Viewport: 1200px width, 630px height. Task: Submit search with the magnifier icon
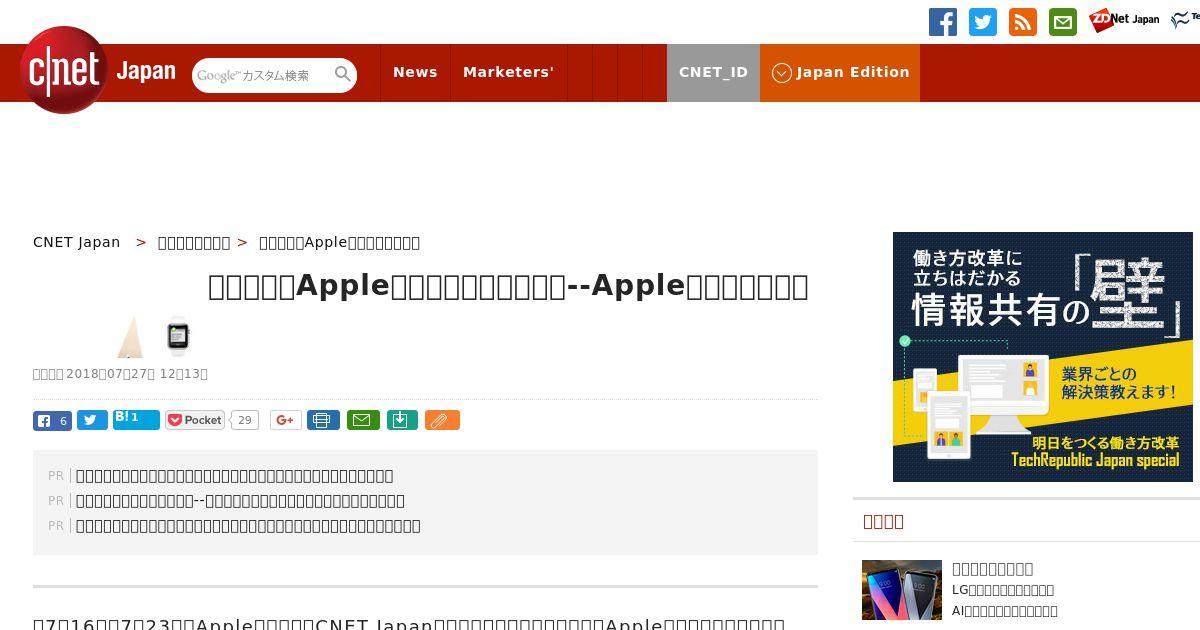[x=343, y=74]
